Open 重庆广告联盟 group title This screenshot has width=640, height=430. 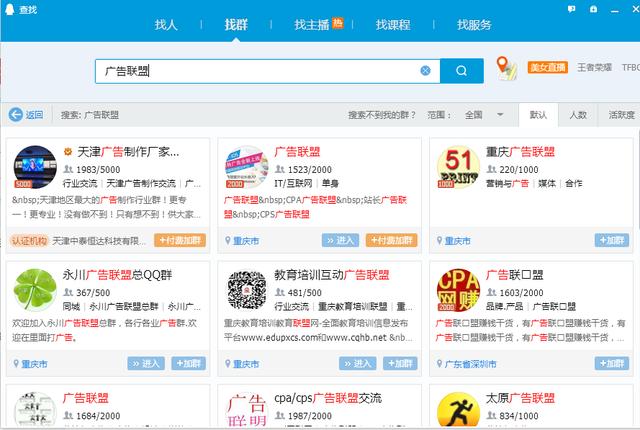click(520, 152)
